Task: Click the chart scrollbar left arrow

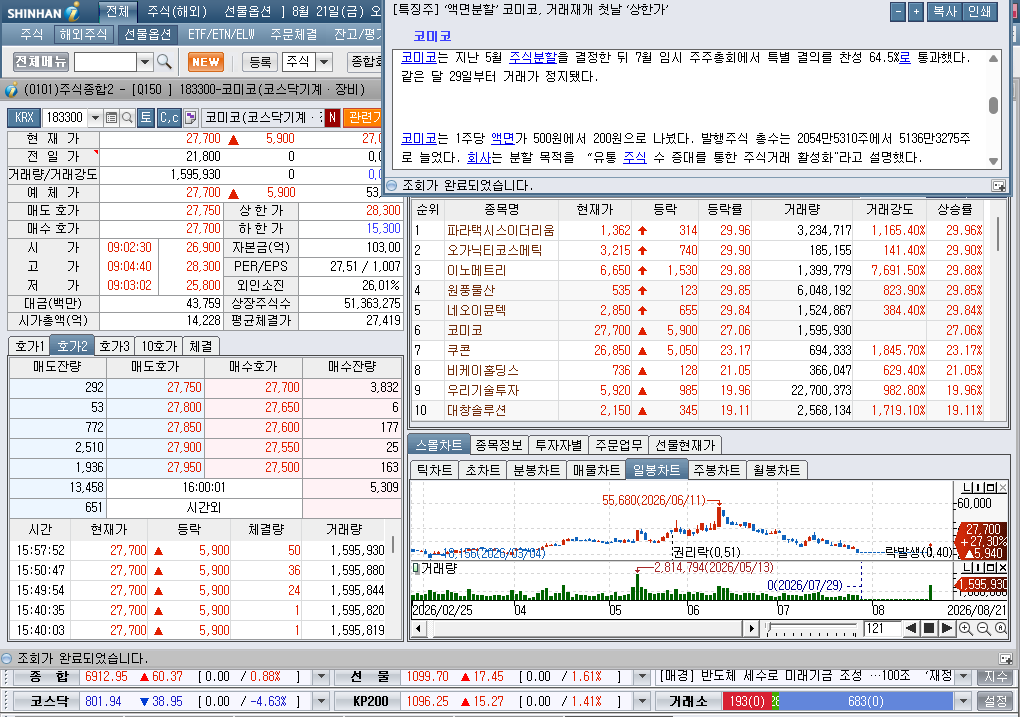Action: (418, 629)
